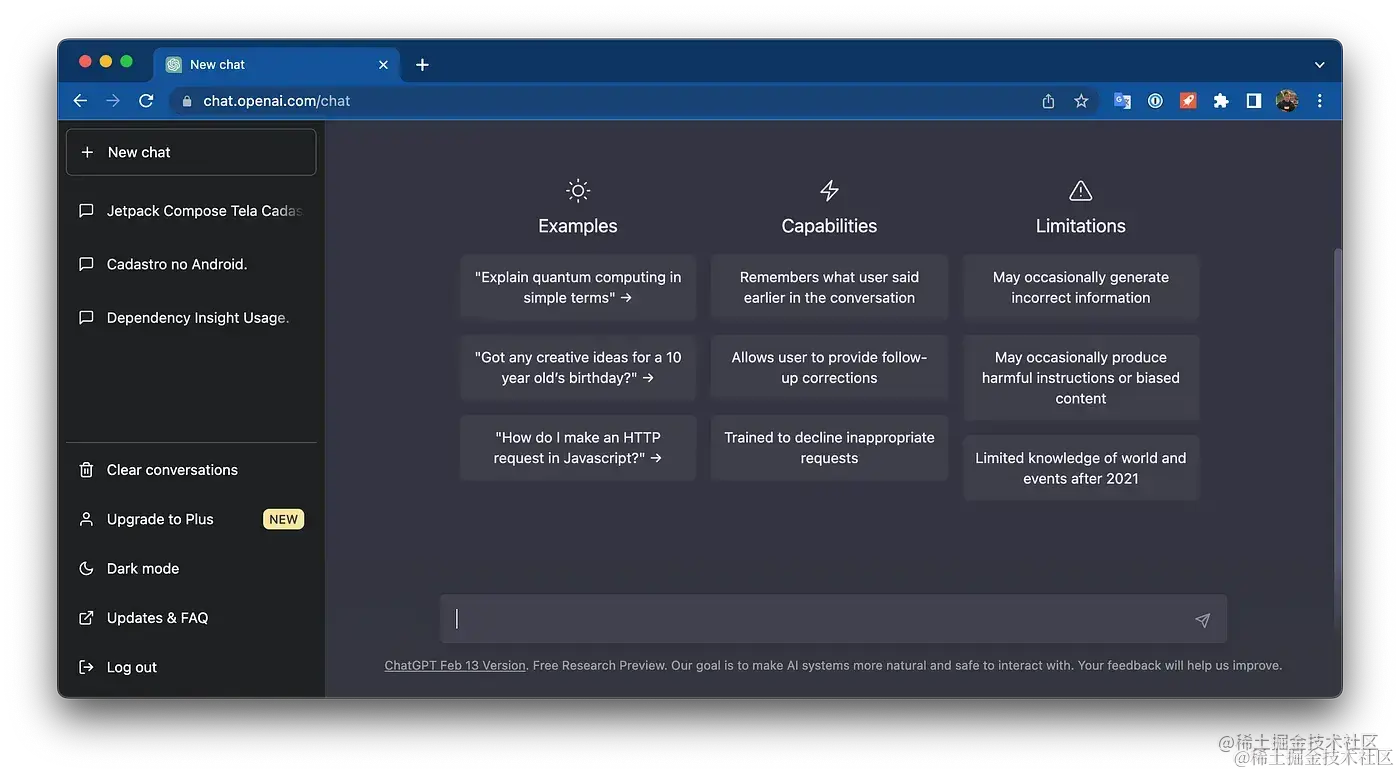Focus the chat message input box
This screenshot has height=774, width=1400.
pyautogui.click(x=833, y=619)
